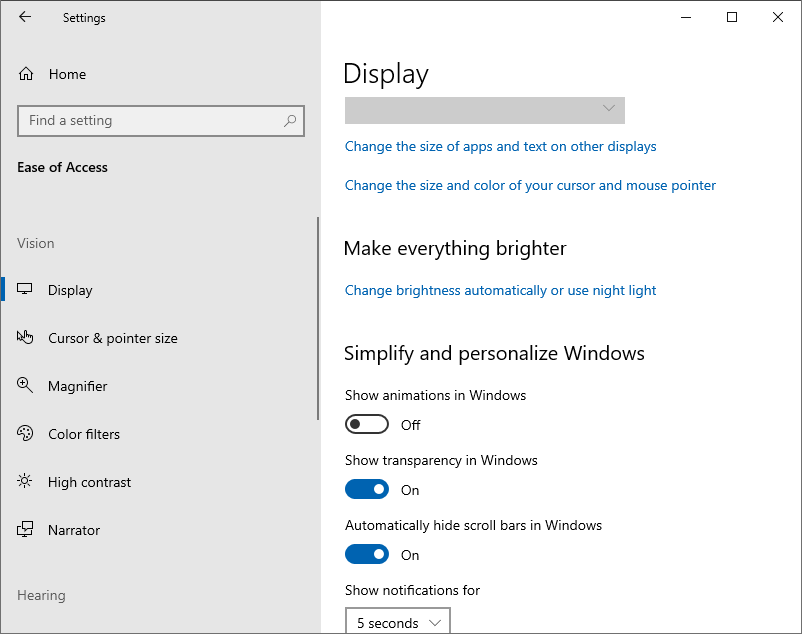Open Cursor & pointer size page
Viewport: 802px width, 634px height.
113,338
